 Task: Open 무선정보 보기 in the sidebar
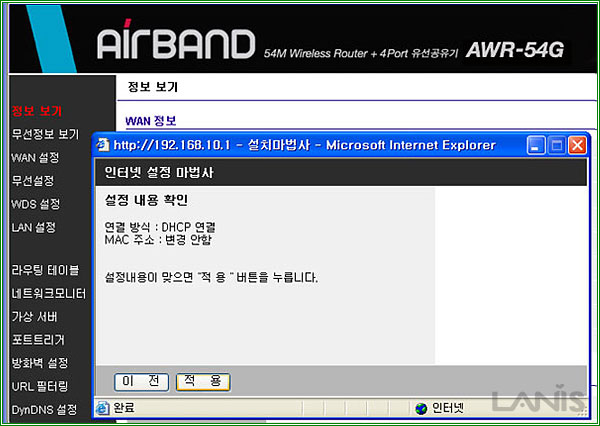tap(45, 134)
